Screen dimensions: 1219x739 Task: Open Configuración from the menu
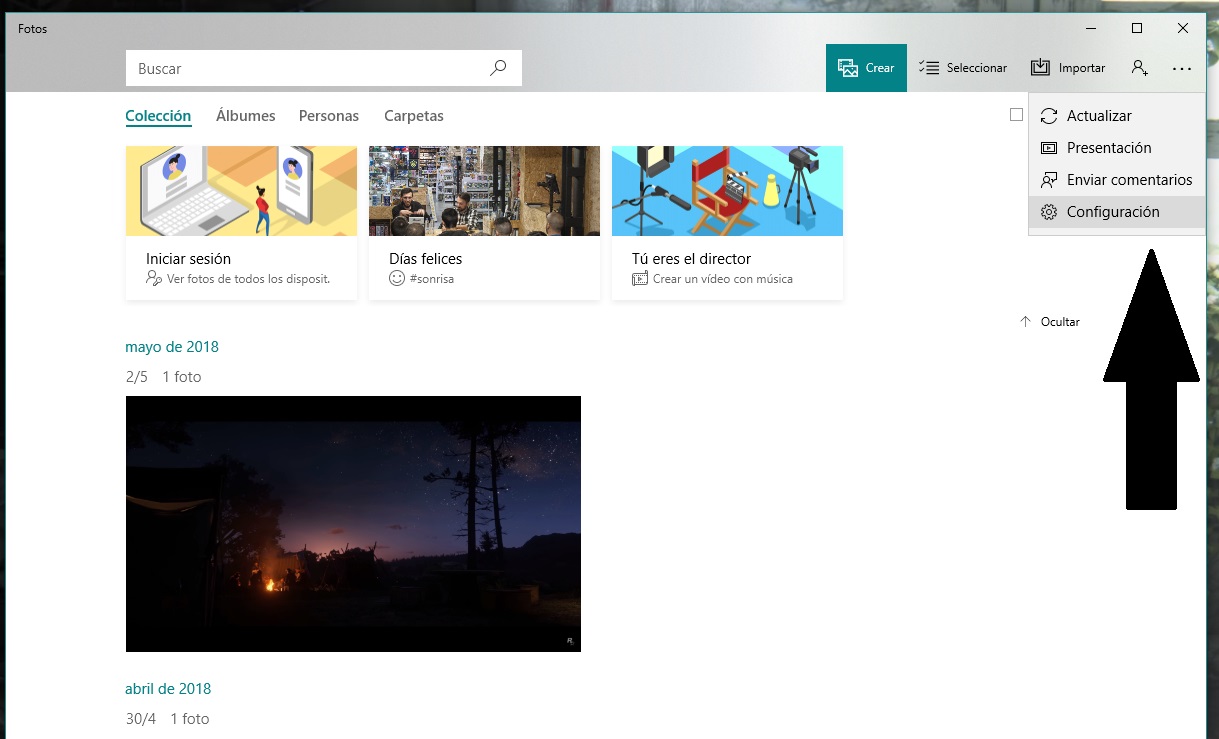click(1112, 212)
